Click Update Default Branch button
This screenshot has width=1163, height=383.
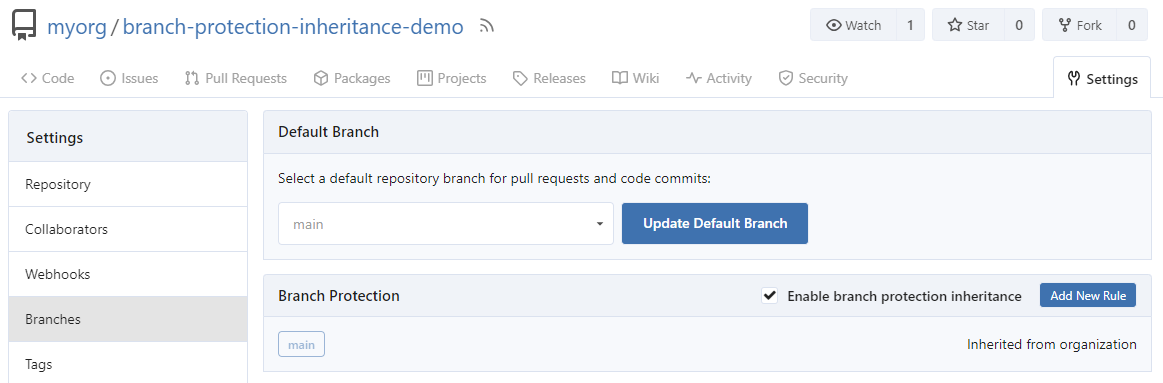pyautogui.click(x=715, y=223)
